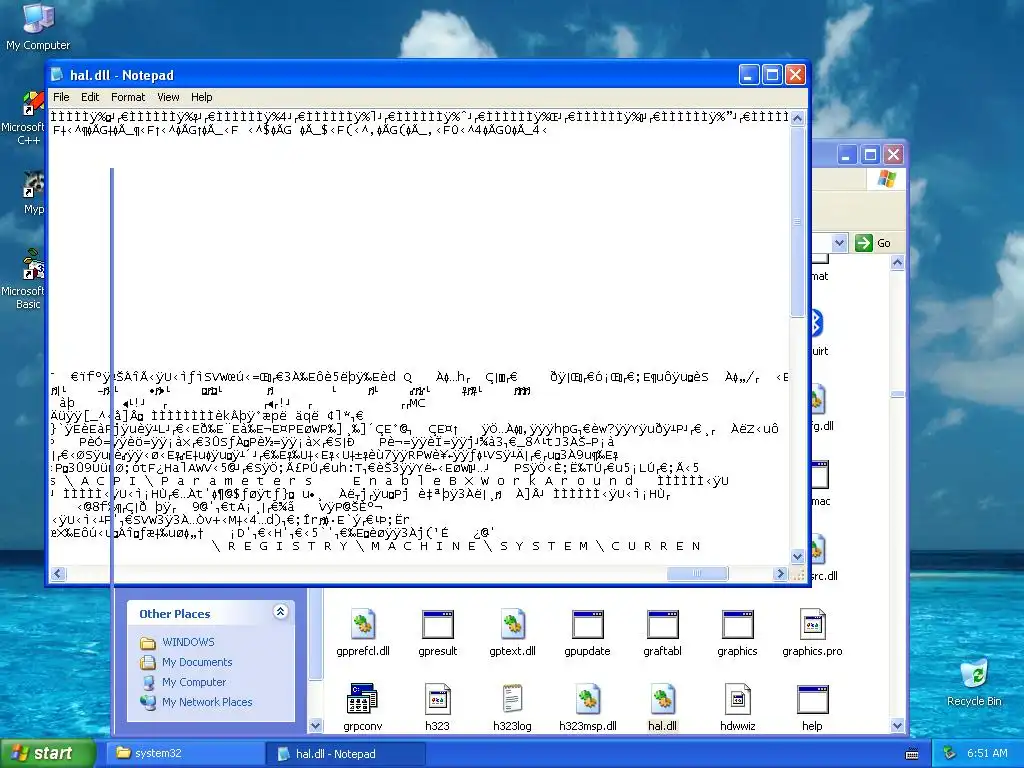Click Explorer file list scroll down arrow
Viewport: 1024px width, 768px height.
897,726
